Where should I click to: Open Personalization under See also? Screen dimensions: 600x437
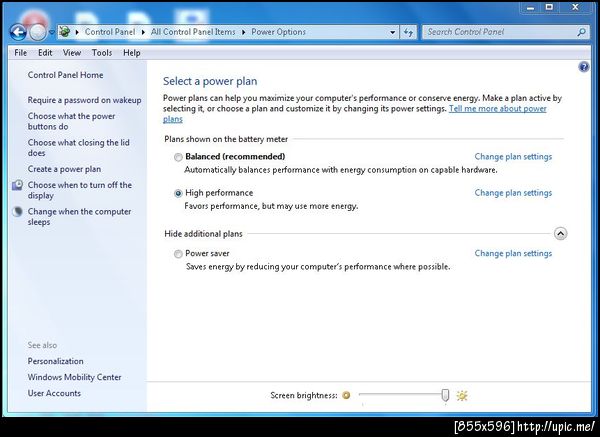55,361
